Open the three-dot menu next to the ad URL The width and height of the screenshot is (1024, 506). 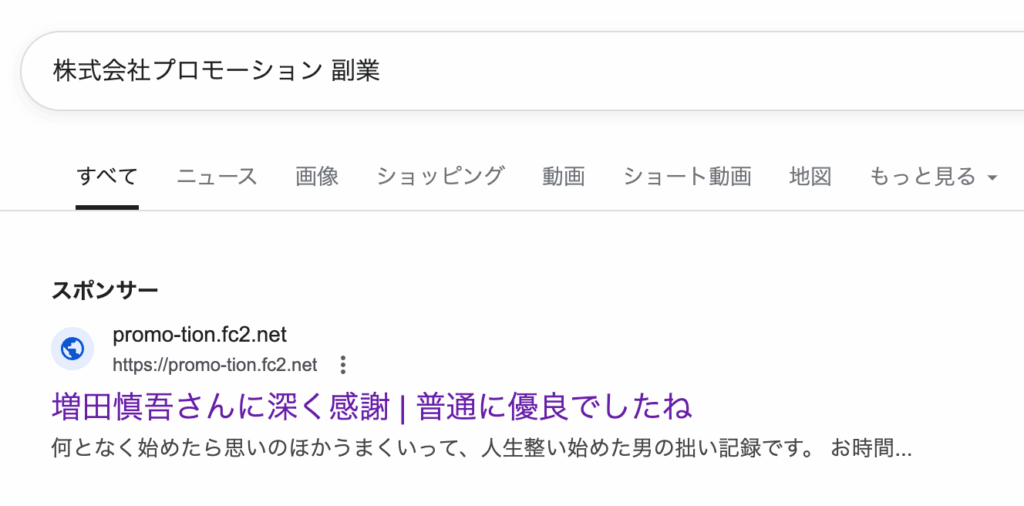click(343, 365)
